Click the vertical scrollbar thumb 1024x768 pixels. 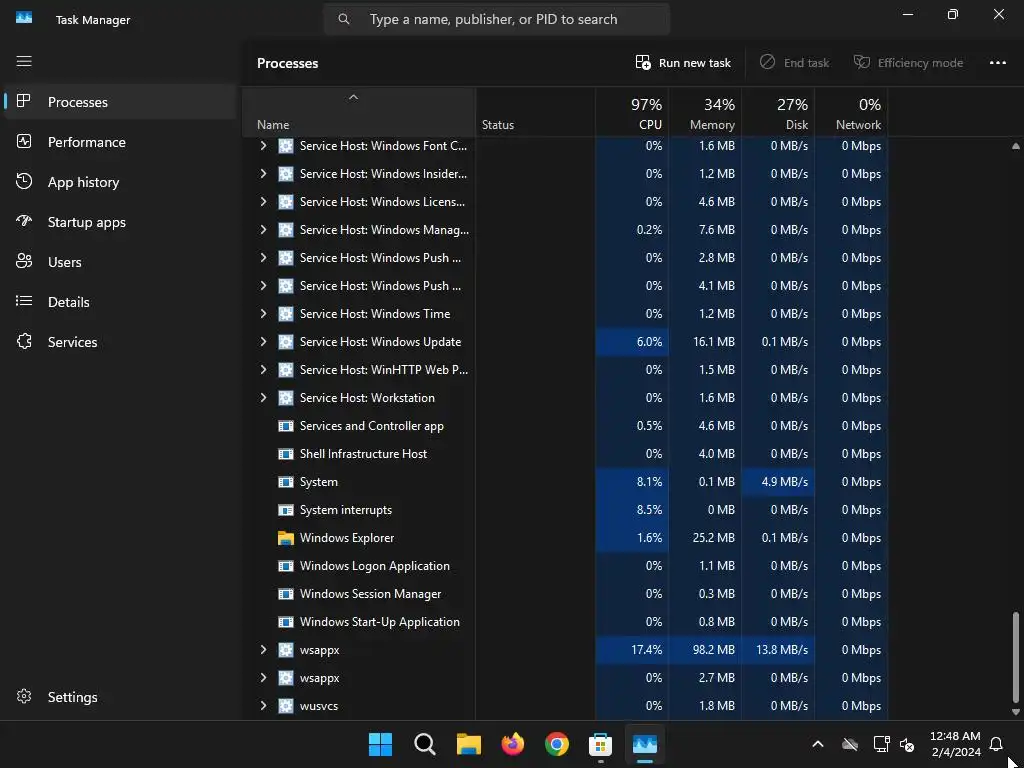pos(1016,657)
